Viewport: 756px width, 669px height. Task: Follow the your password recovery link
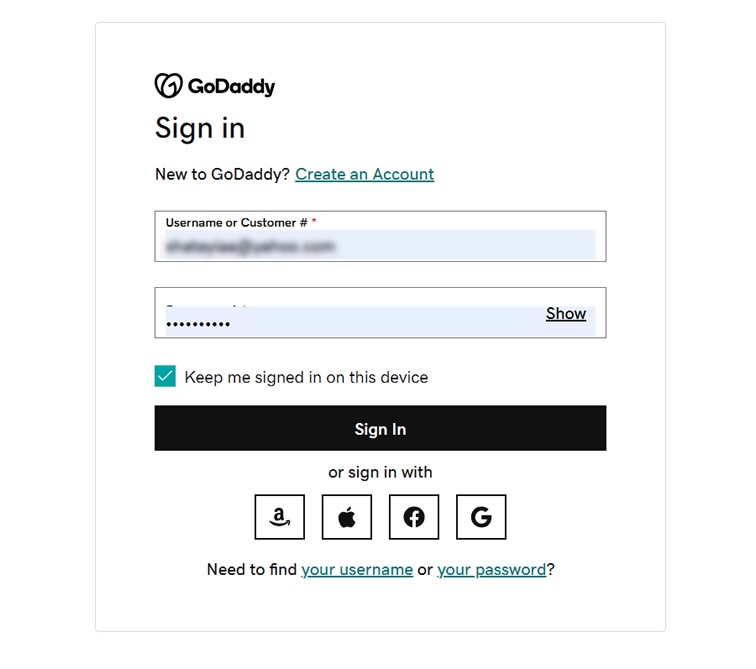(492, 570)
